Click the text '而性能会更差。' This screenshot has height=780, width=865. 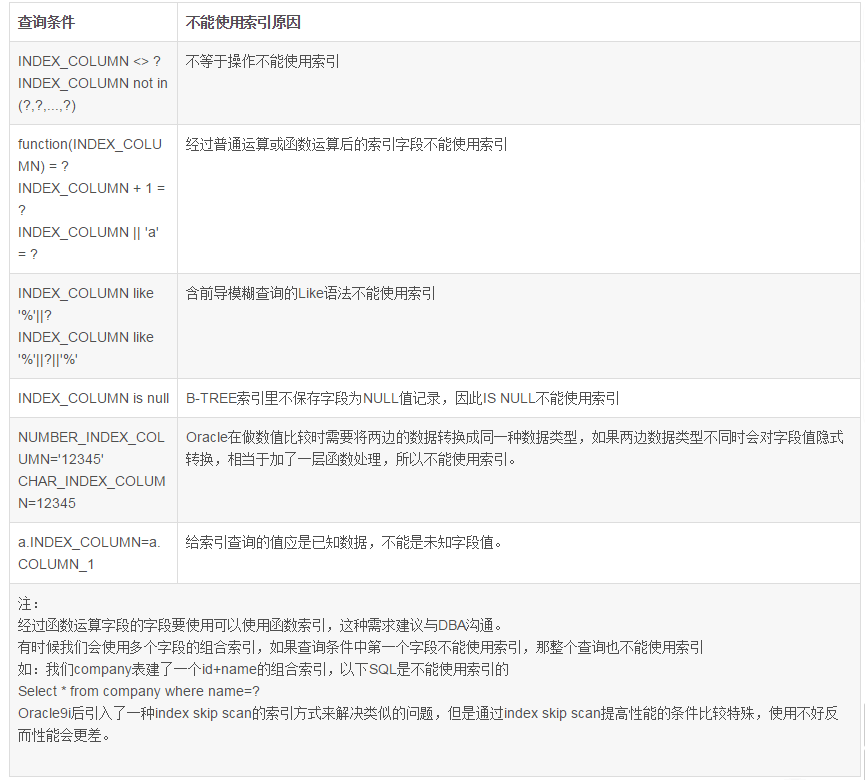click(64, 735)
